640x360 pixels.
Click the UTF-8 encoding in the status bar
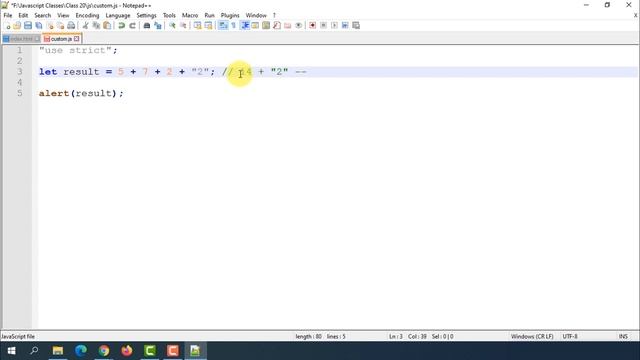point(570,336)
